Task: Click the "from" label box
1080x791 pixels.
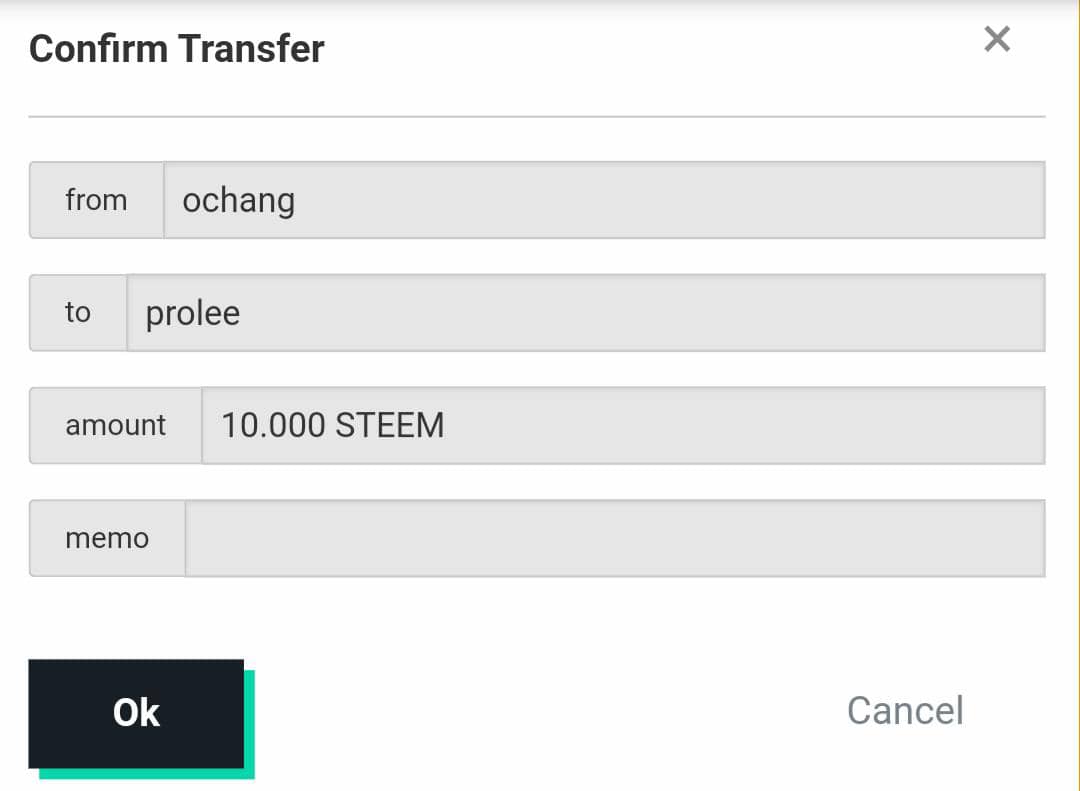Action: 96,200
